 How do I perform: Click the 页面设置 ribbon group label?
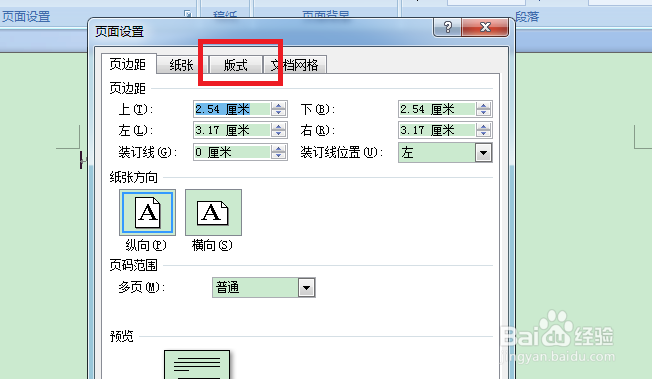26,17
